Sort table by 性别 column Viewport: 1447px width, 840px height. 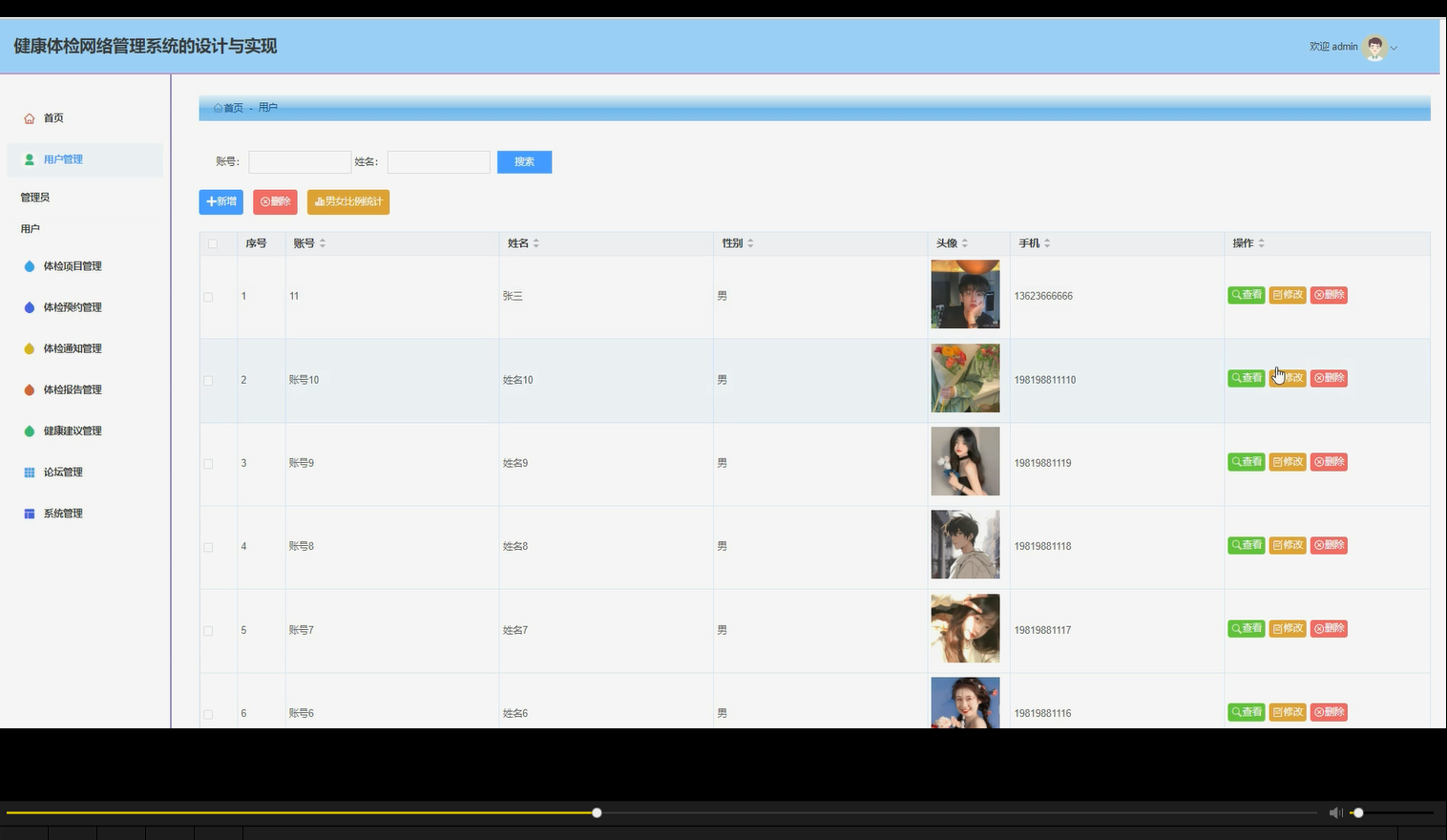[x=750, y=243]
